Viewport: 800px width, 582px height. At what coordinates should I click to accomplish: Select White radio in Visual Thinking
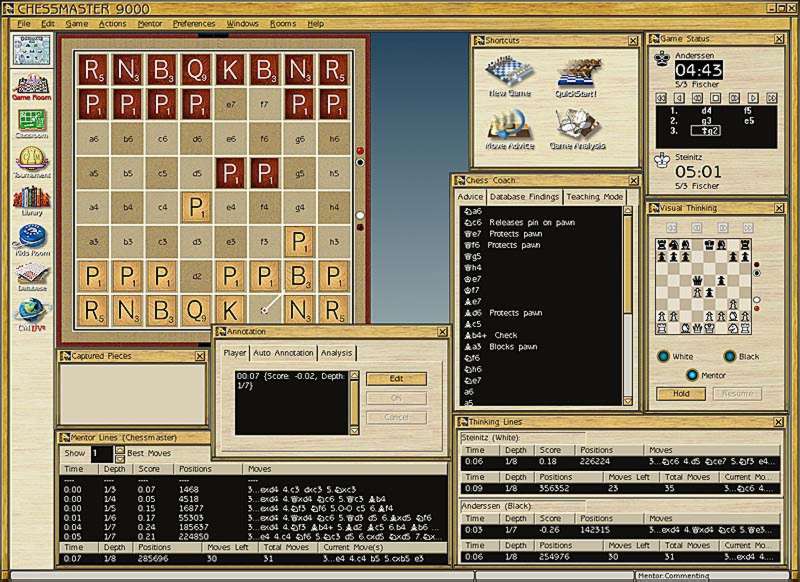tap(663, 356)
